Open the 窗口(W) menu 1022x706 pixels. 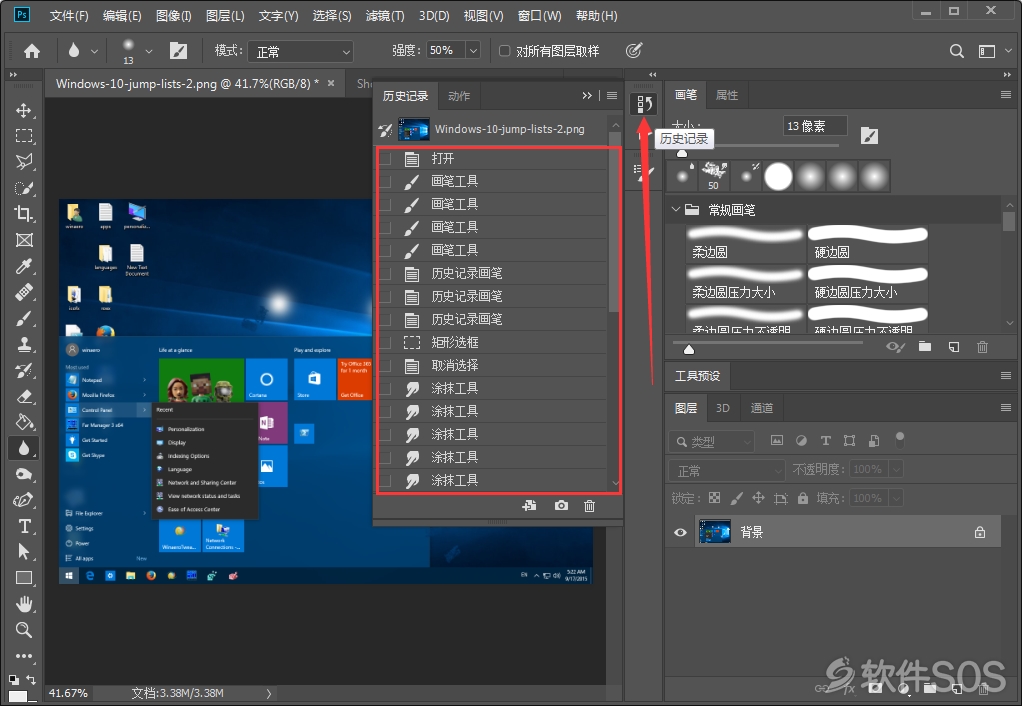pyautogui.click(x=539, y=15)
